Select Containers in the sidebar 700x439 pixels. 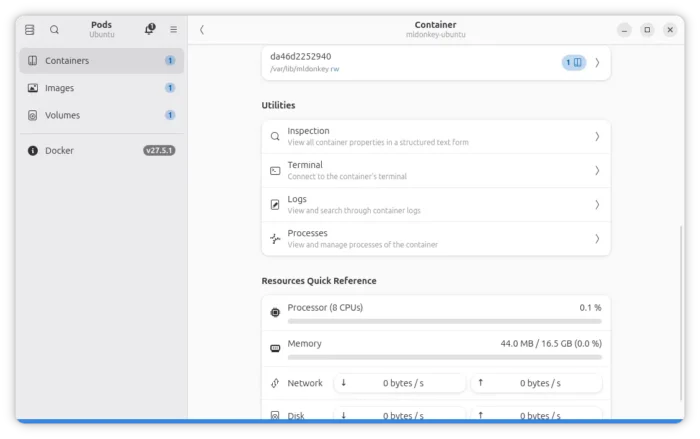coord(101,61)
